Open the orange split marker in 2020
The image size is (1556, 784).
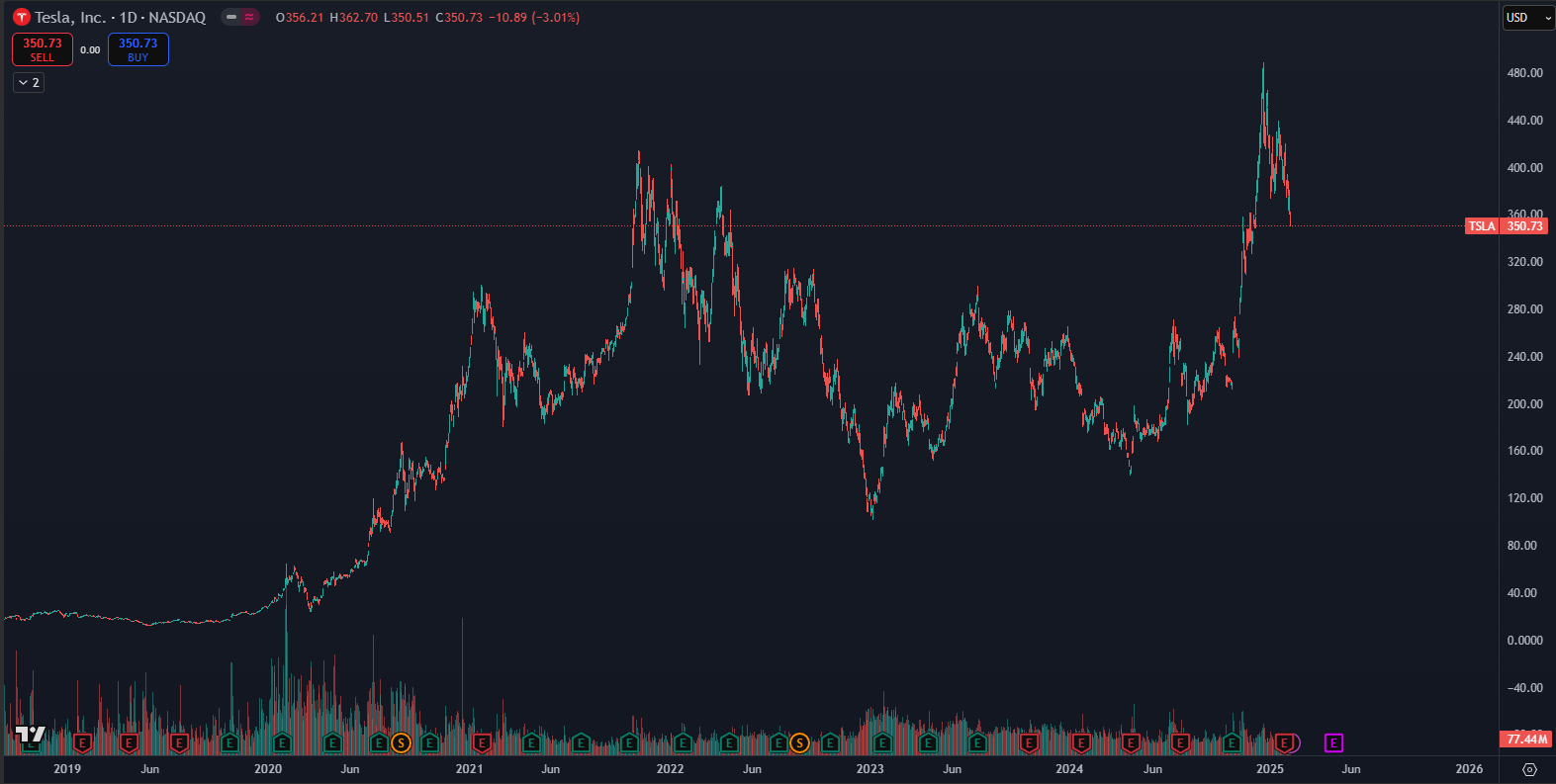coord(401,742)
